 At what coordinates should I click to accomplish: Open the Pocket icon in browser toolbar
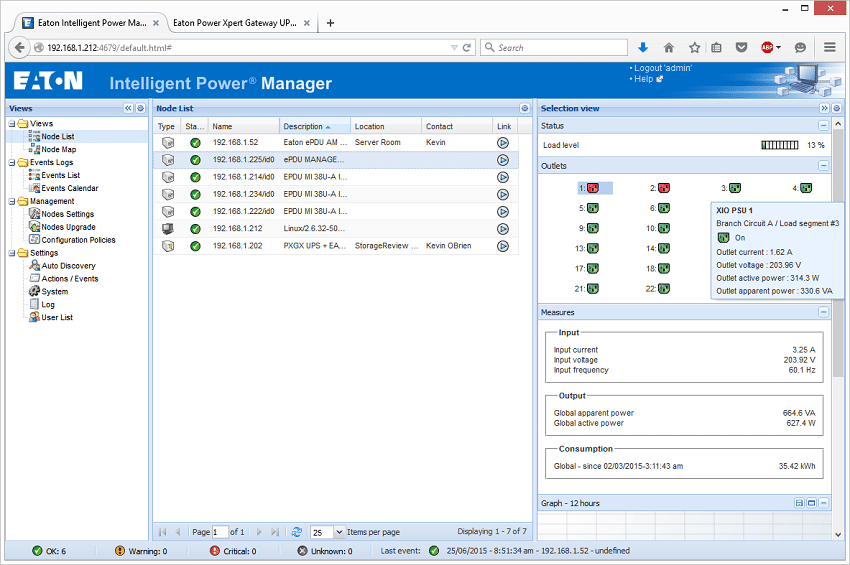coord(742,48)
